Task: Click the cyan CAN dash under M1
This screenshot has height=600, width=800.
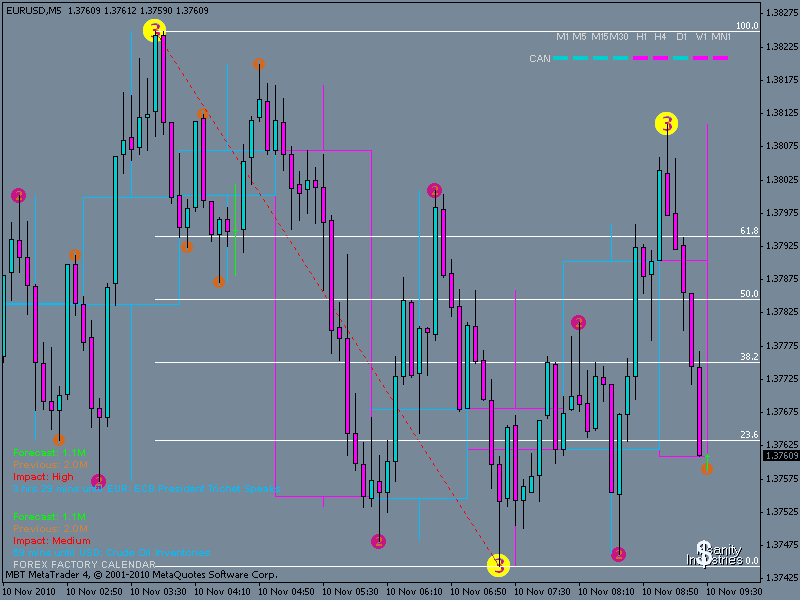Action: tap(561, 58)
